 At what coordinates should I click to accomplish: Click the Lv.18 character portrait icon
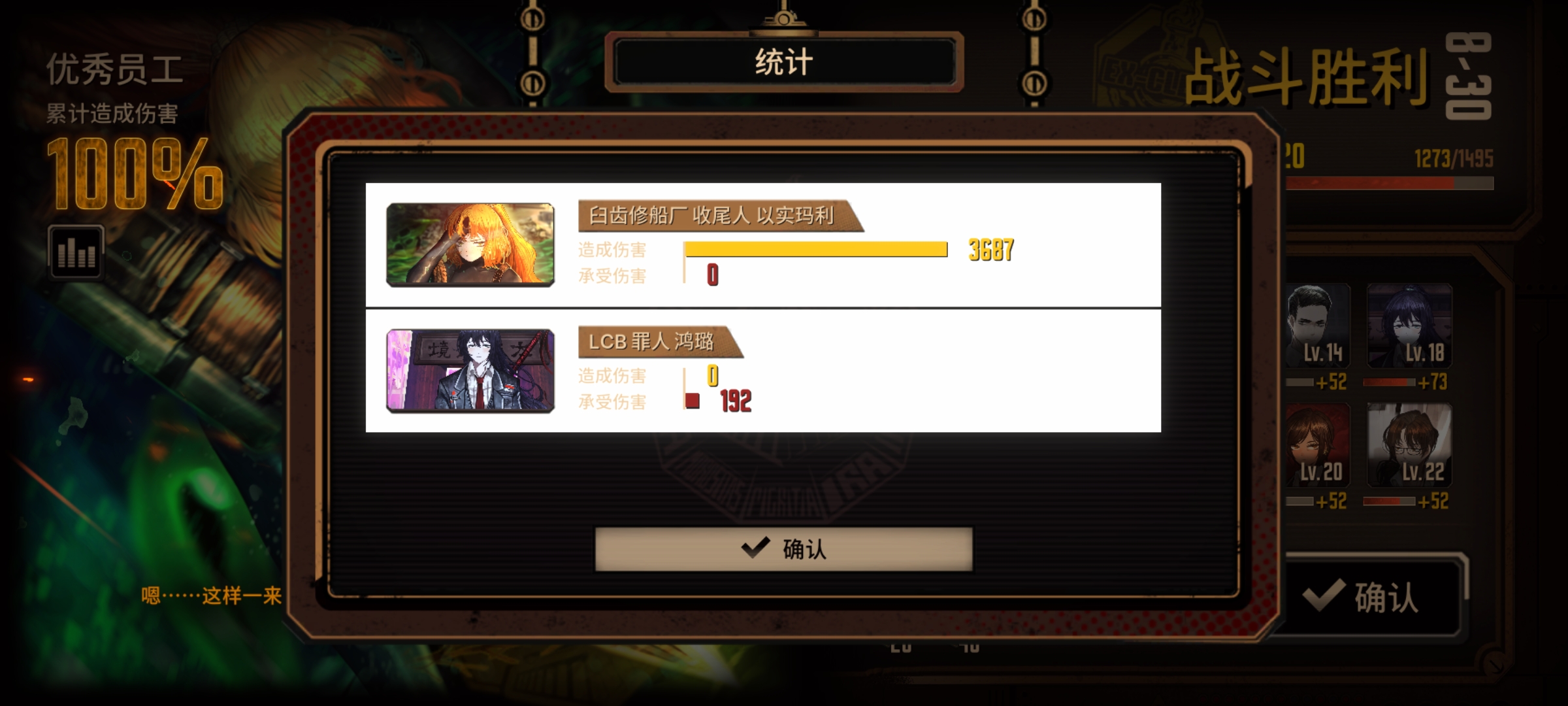pos(1410,326)
